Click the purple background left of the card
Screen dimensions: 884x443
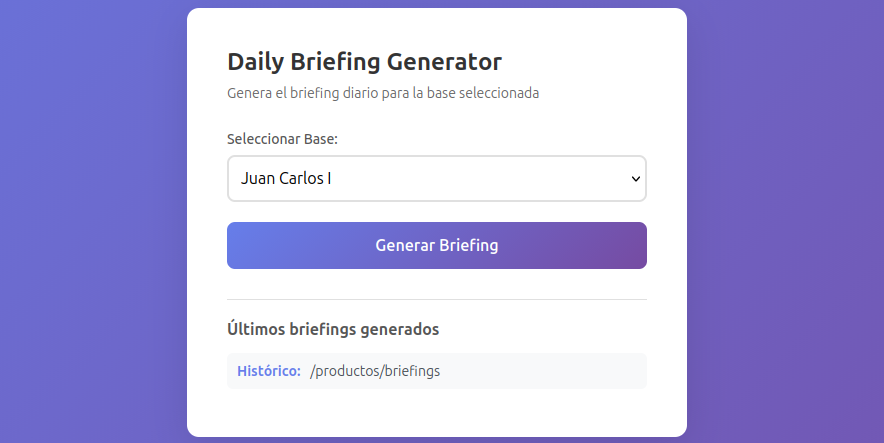[x=90, y=220]
